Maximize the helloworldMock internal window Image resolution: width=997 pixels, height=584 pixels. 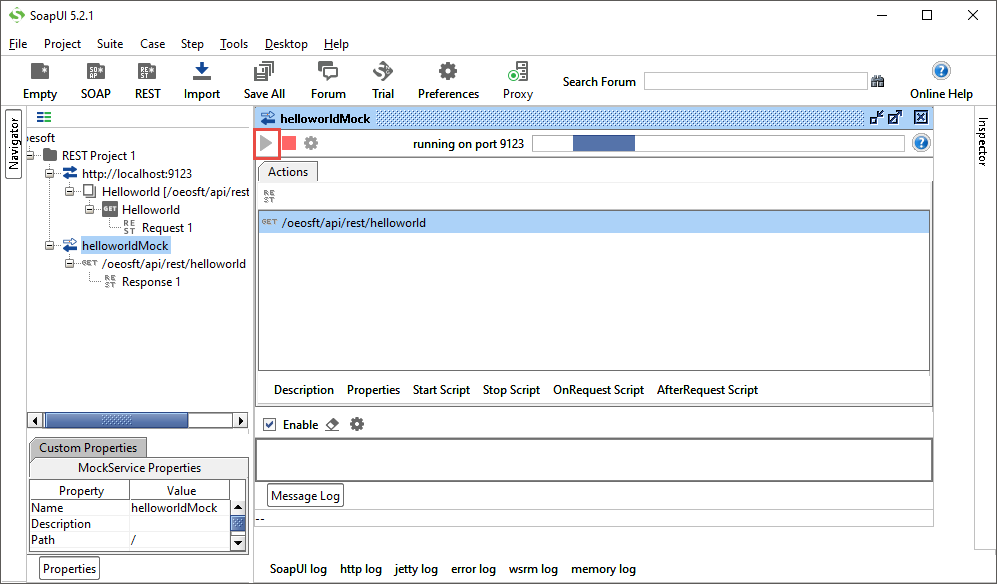[x=895, y=117]
